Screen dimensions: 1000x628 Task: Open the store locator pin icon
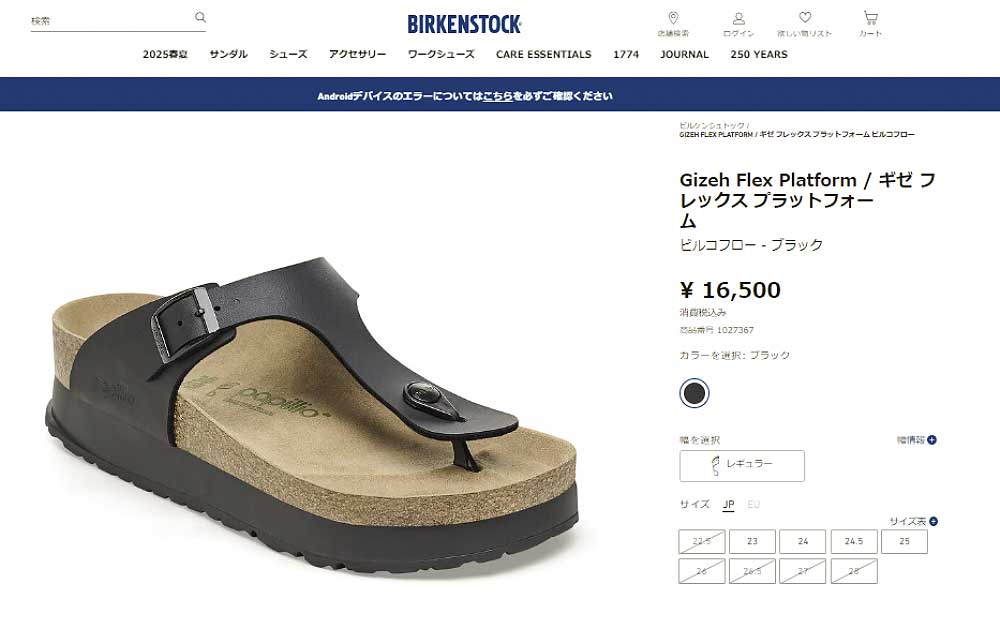(x=673, y=18)
